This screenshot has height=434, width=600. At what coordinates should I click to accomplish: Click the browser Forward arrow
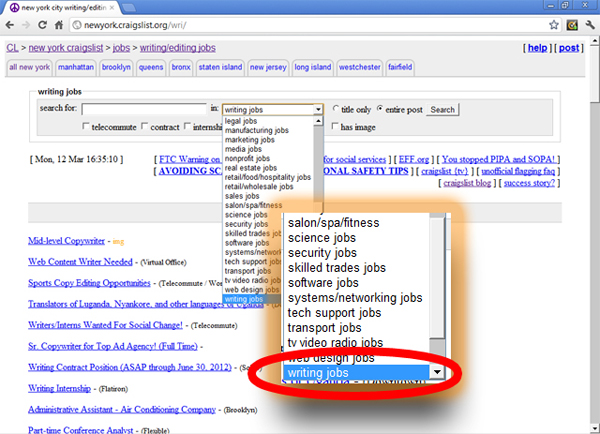click(26, 25)
